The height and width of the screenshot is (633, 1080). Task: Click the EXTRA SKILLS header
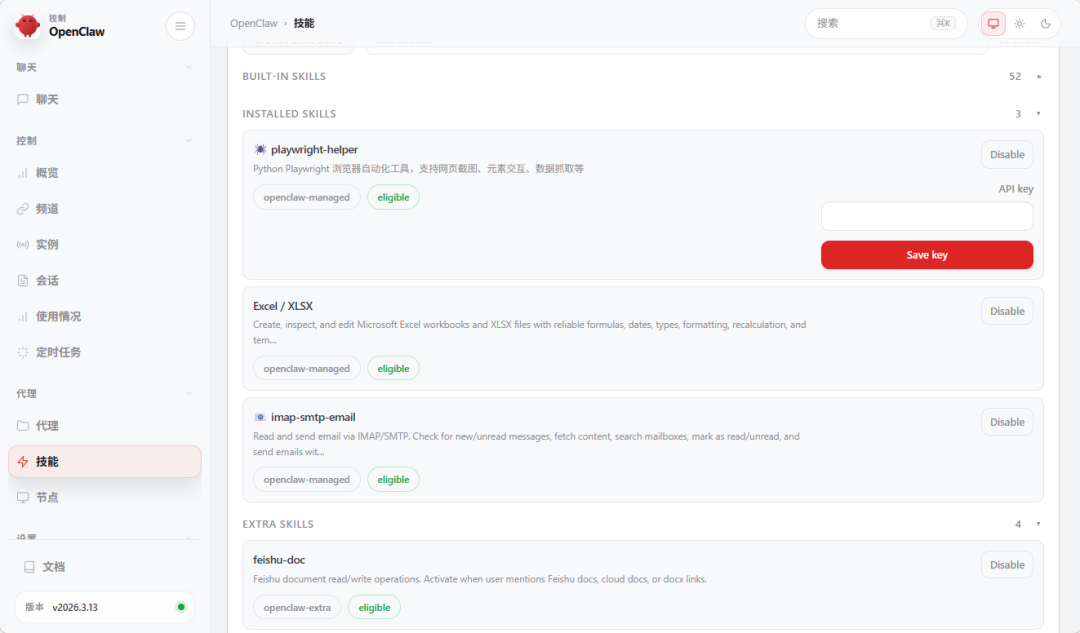[278, 524]
